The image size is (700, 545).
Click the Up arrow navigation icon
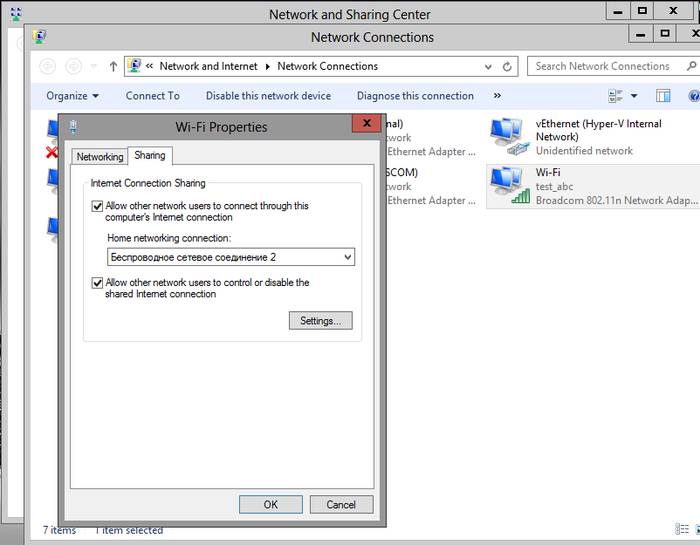click(x=112, y=67)
